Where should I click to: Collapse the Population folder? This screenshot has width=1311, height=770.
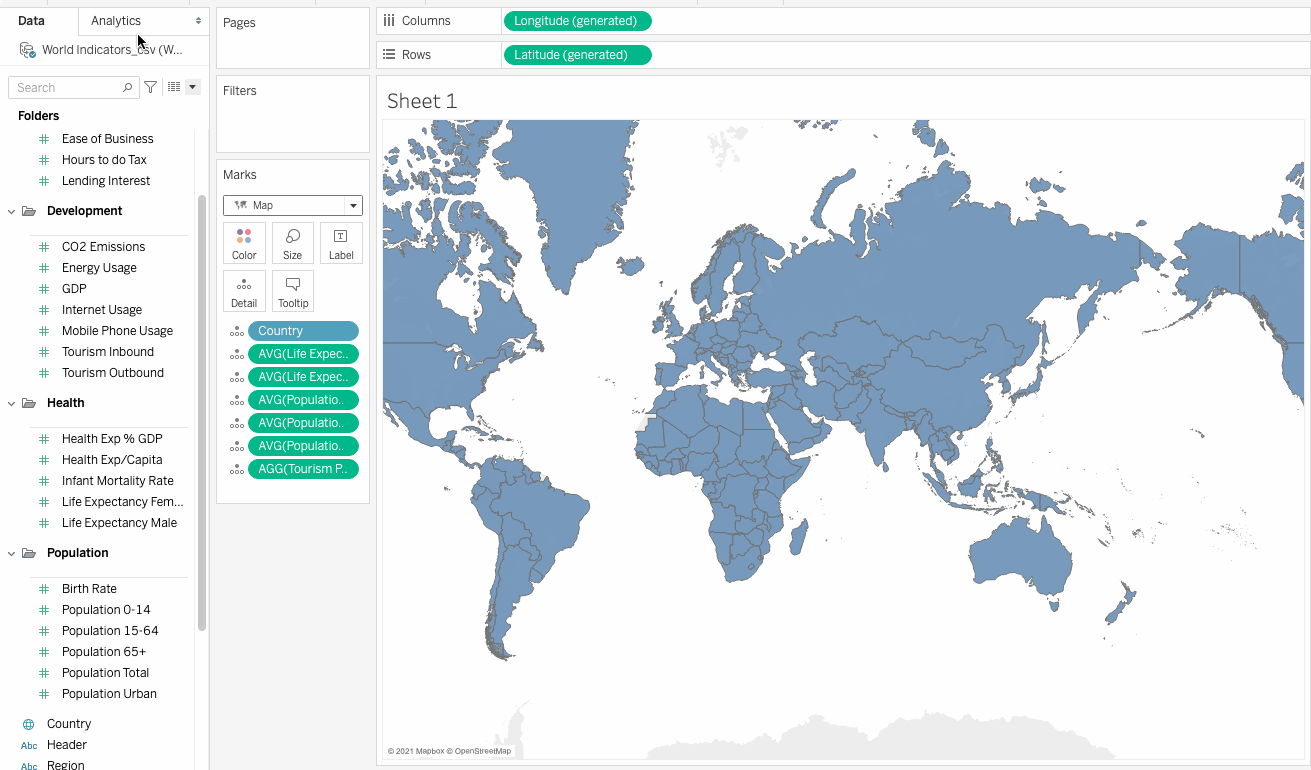pyautogui.click(x=11, y=553)
